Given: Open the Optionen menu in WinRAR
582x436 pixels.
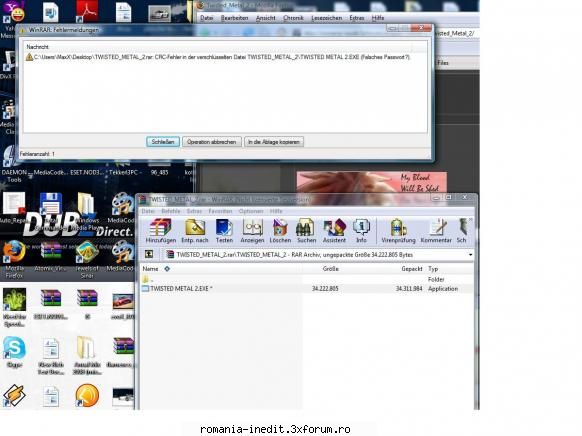Looking at the screenshot, I should (251, 211).
